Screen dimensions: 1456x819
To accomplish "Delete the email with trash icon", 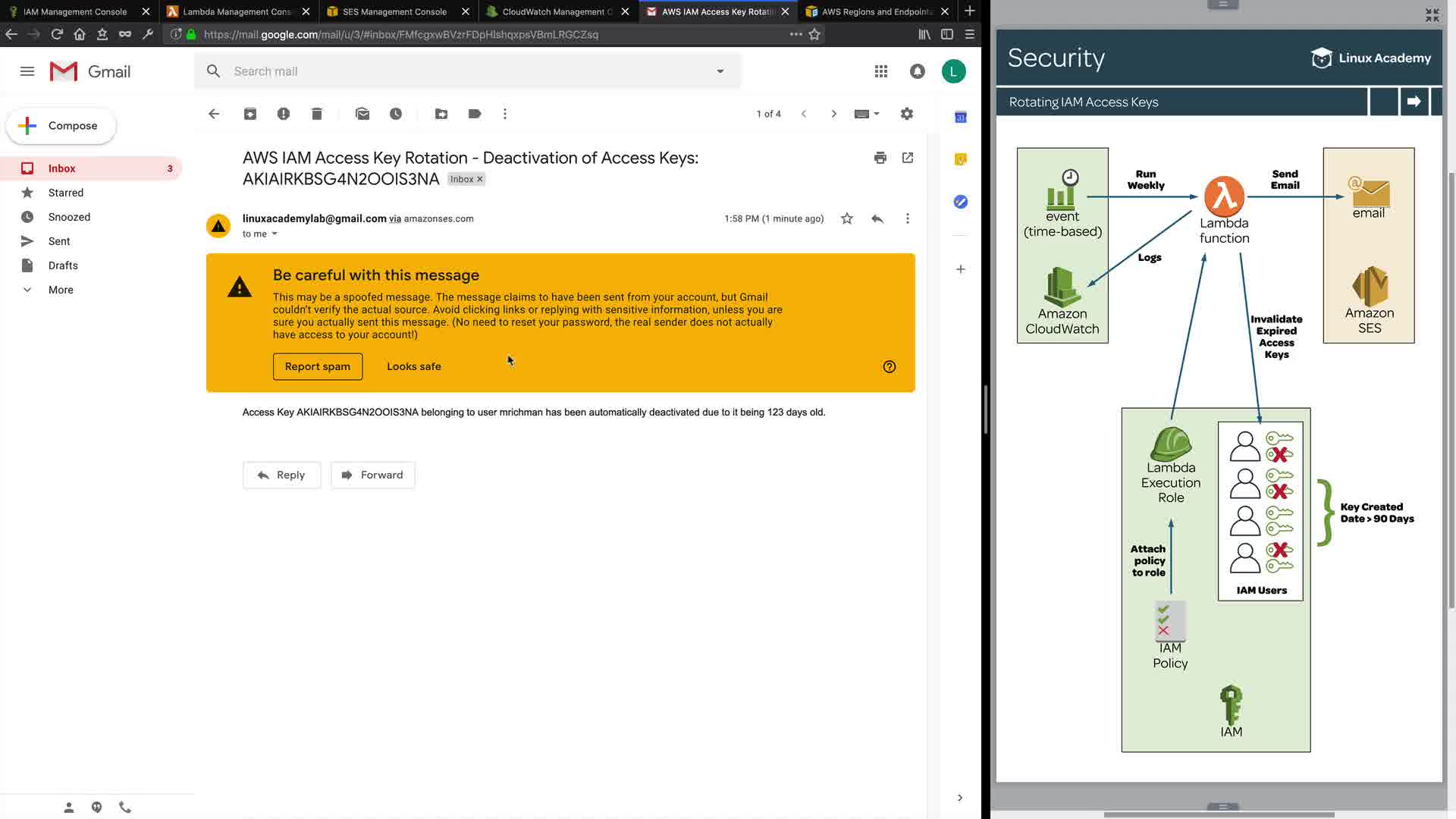I will click(x=317, y=114).
